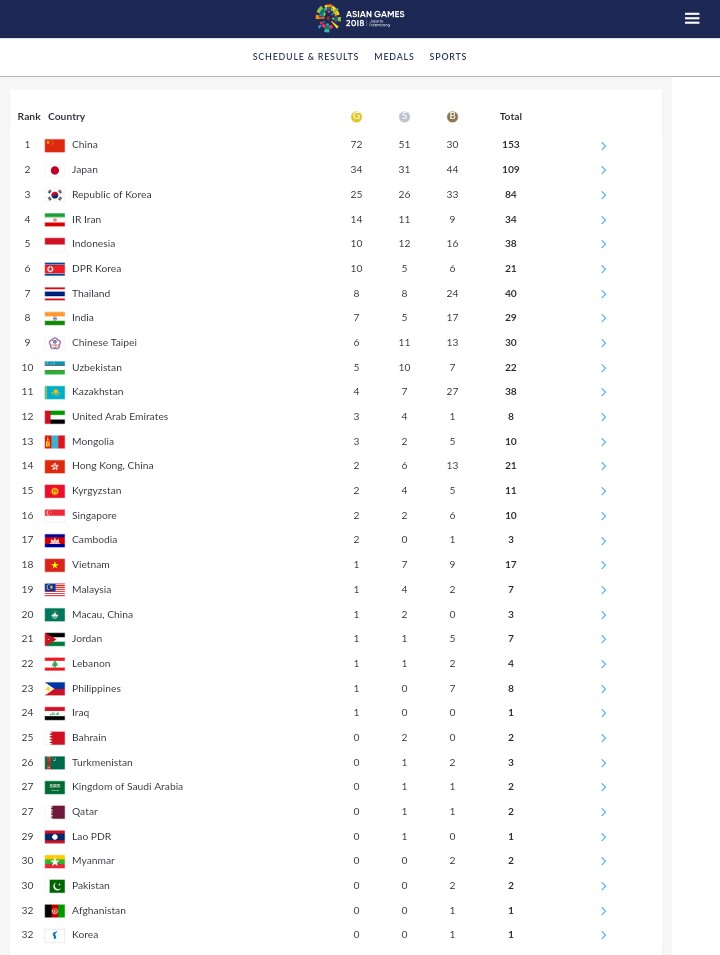Click the Japan flag icon
This screenshot has height=955, width=720.
click(55, 170)
